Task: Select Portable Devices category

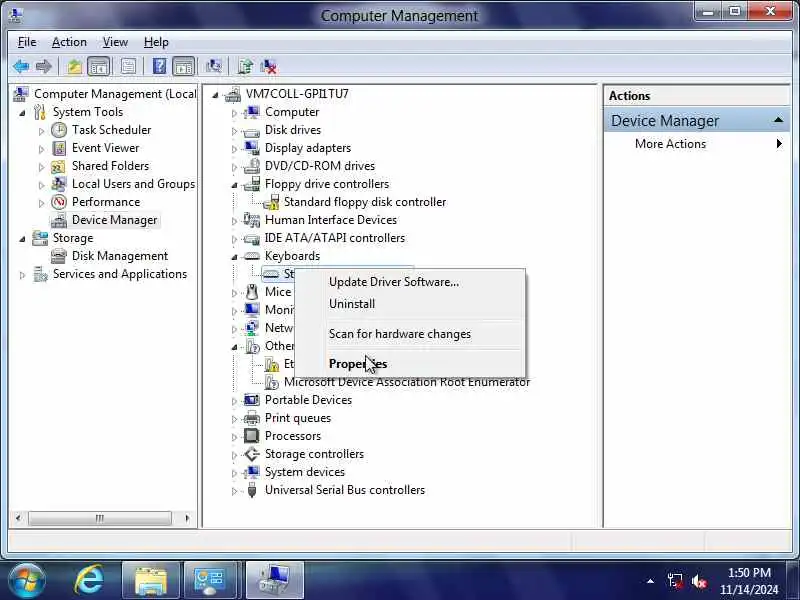Action: (308, 401)
